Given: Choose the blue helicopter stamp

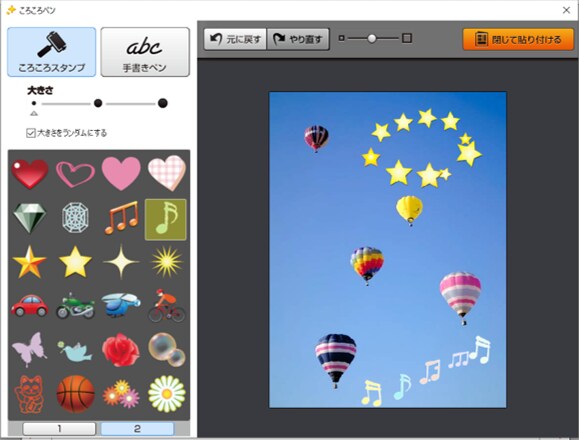Looking at the screenshot, I should coord(121,305).
